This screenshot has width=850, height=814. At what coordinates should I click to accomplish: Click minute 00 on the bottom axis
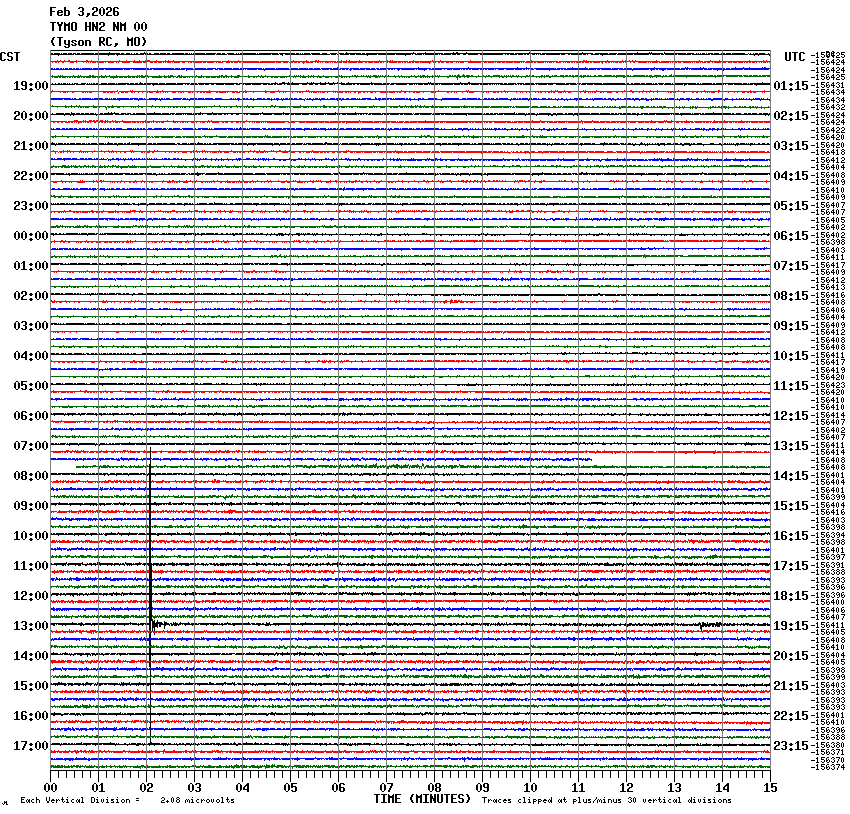pos(51,788)
